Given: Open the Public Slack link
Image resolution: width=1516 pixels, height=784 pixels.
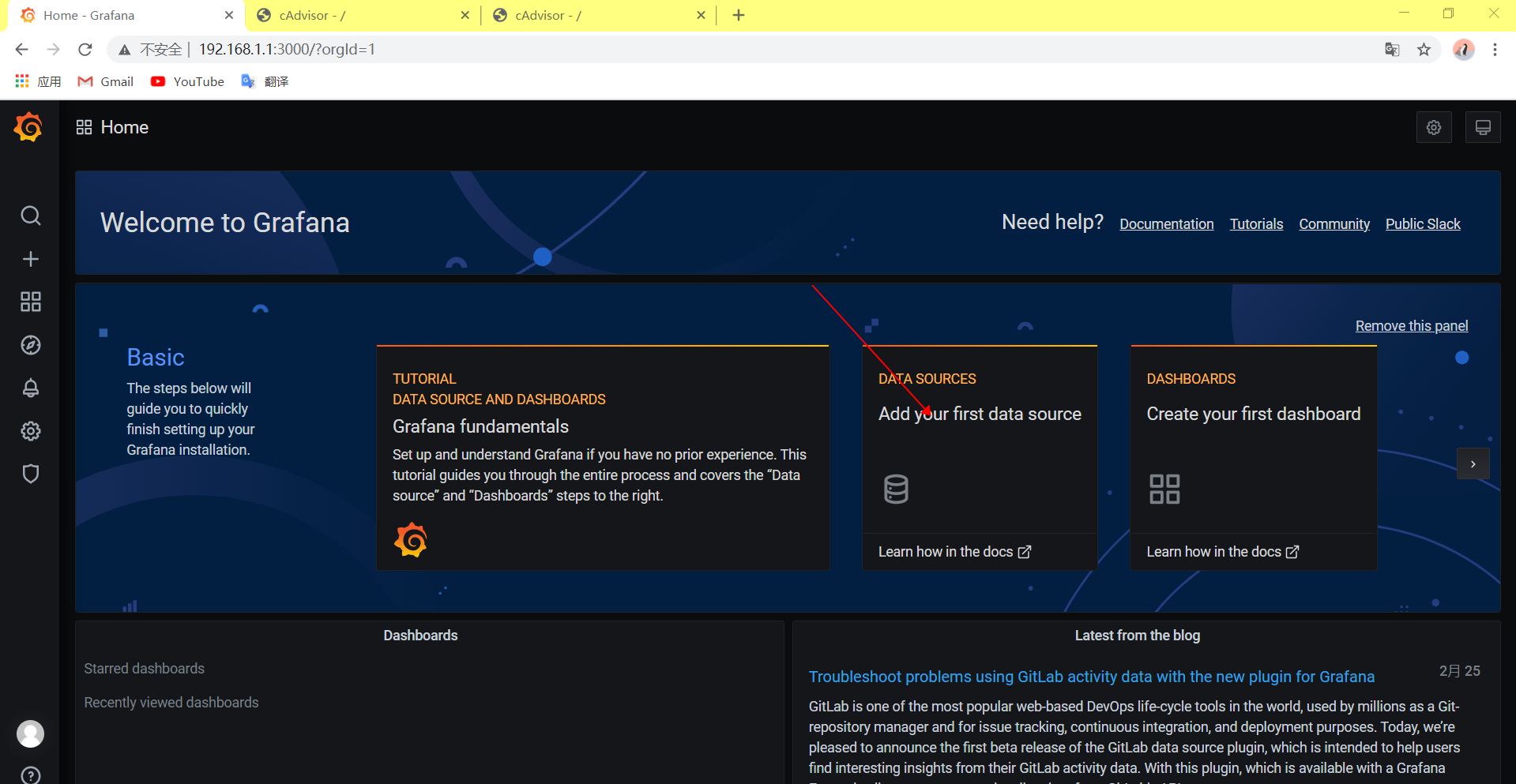Looking at the screenshot, I should tap(1423, 224).
